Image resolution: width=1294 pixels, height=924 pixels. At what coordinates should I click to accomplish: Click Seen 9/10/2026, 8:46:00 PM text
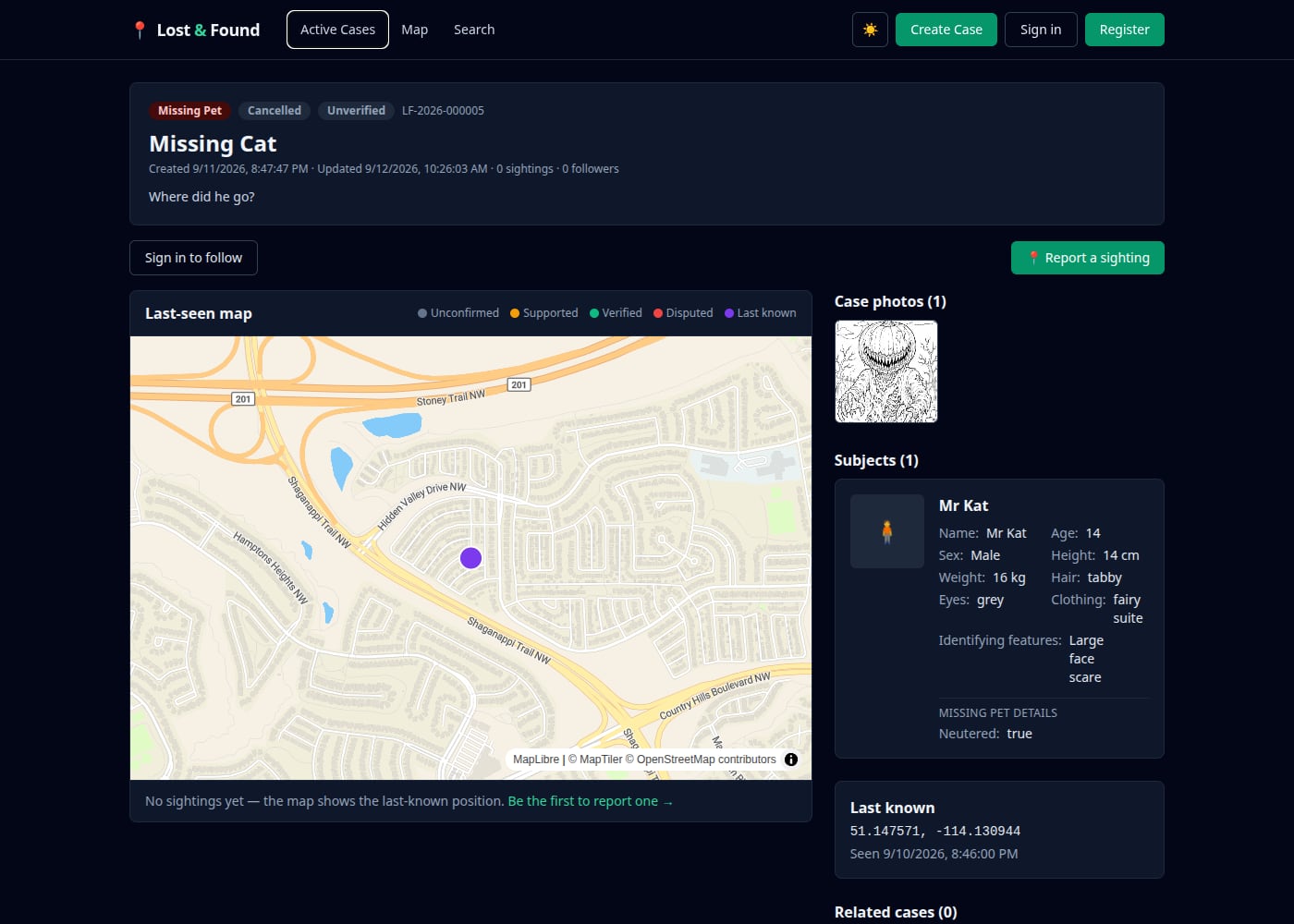(x=934, y=854)
